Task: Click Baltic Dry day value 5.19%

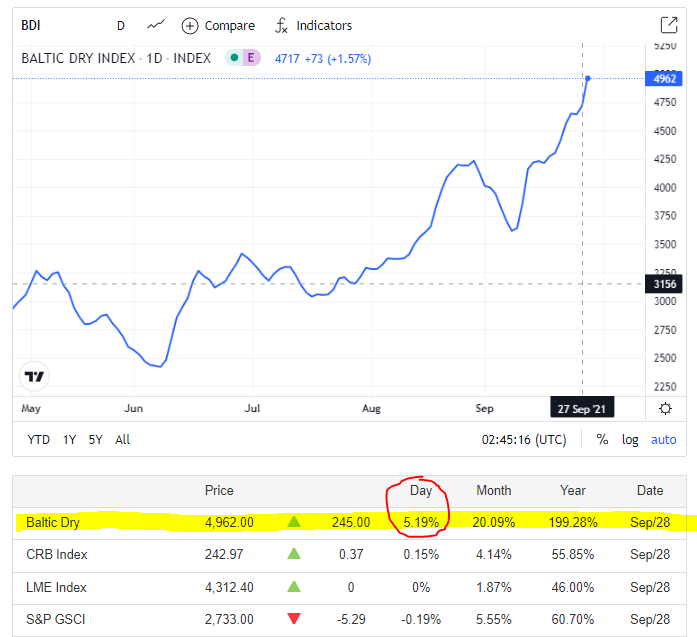Action: tap(421, 522)
